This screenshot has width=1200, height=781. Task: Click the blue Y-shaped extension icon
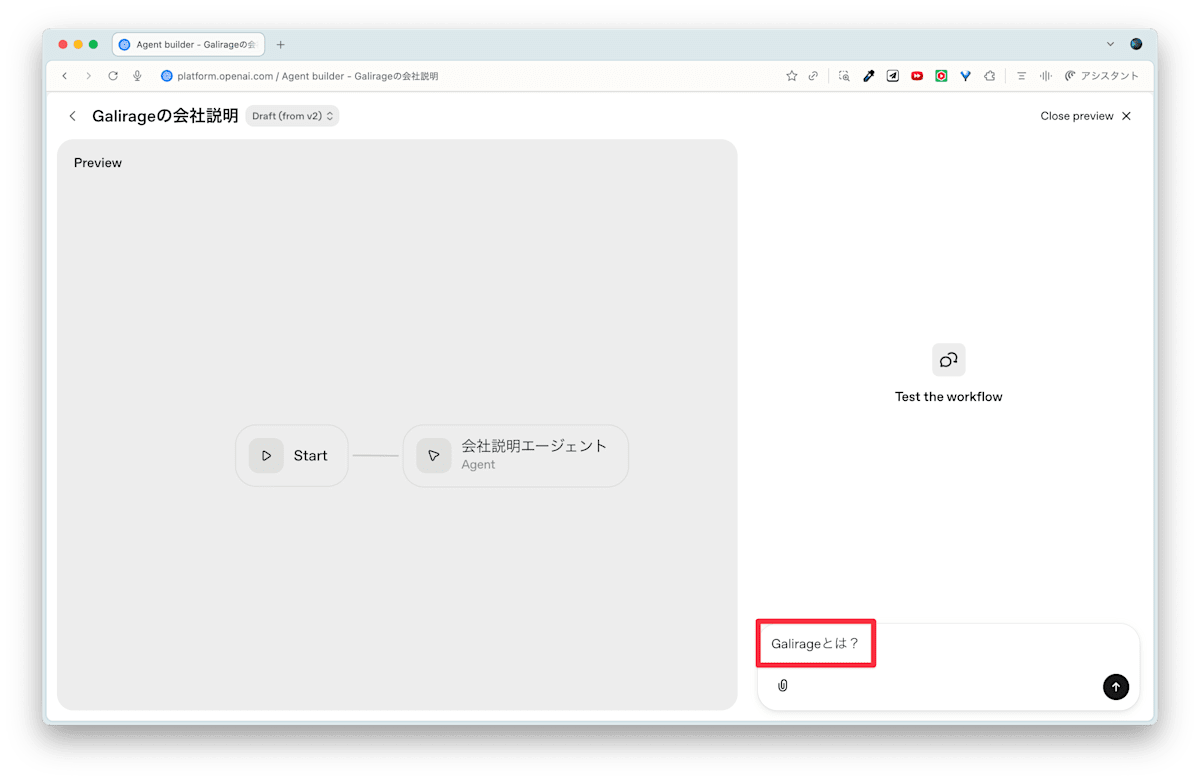tap(965, 76)
